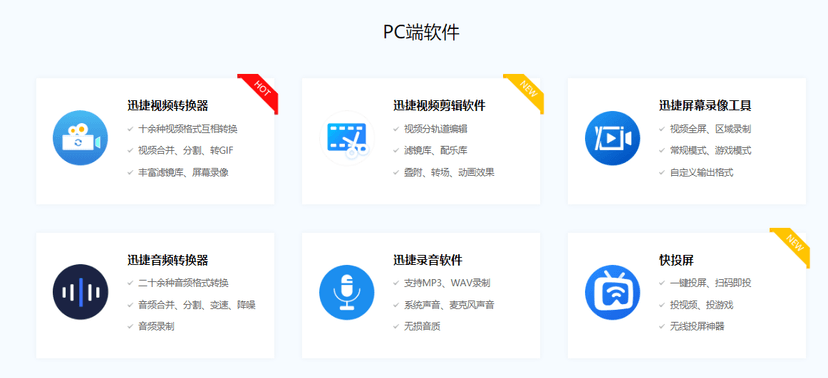Screen dimensions: 828x378
Task: Click NEW ribbon on 快投屏 card
Action: [793, 244]
